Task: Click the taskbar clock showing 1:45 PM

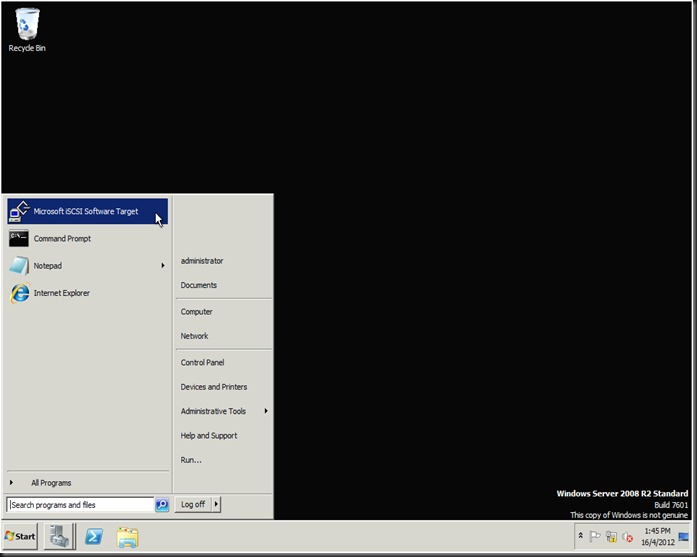Action: pos(657,531)
